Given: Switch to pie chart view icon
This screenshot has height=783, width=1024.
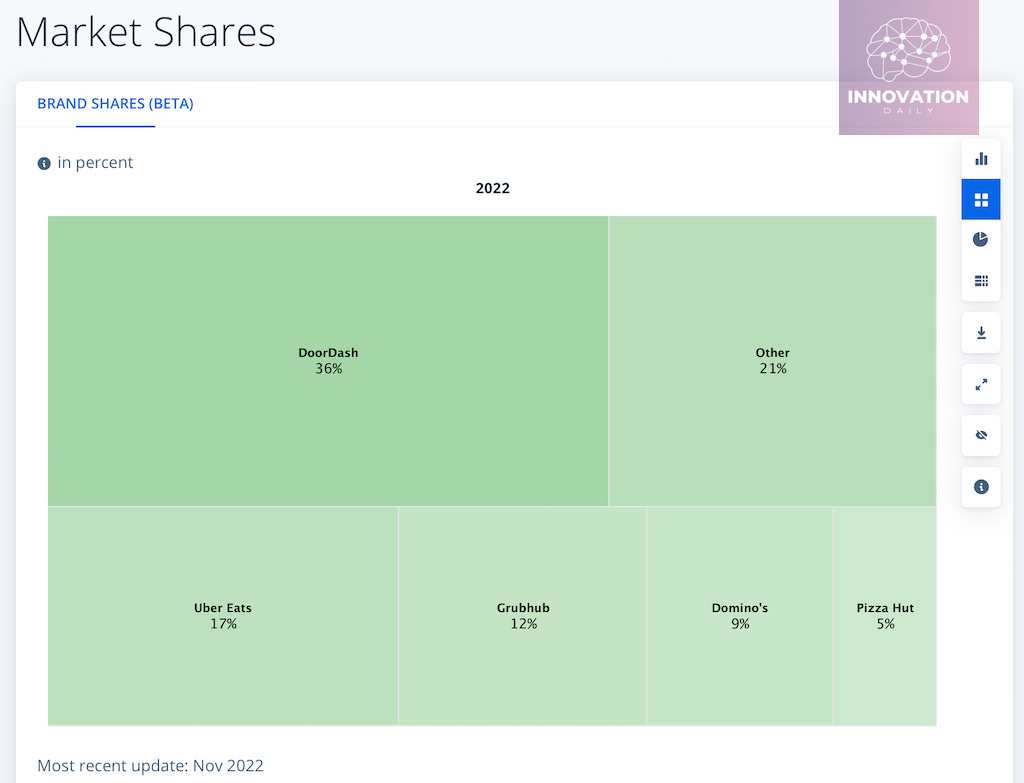Looking at the screenshot, I should coord(981,240).
